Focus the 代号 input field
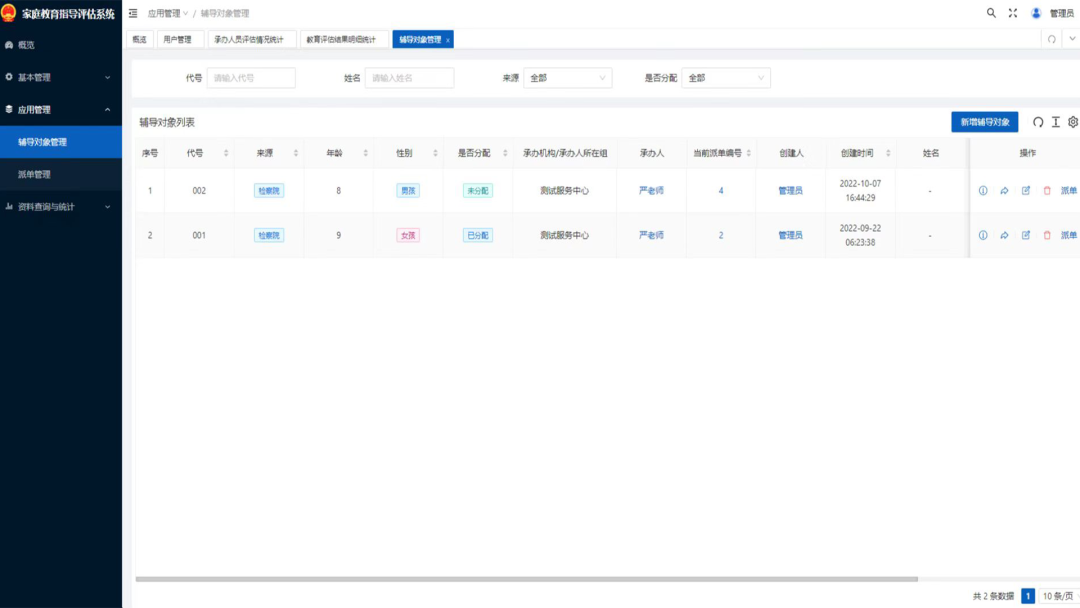Screen dimensions: 1080x608 tap(251, 78)
